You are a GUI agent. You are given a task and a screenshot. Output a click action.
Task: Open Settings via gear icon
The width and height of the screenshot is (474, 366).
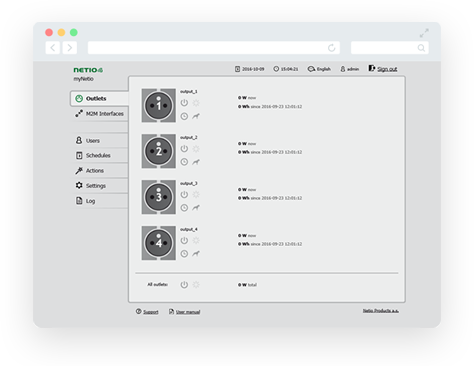[79, 185]
